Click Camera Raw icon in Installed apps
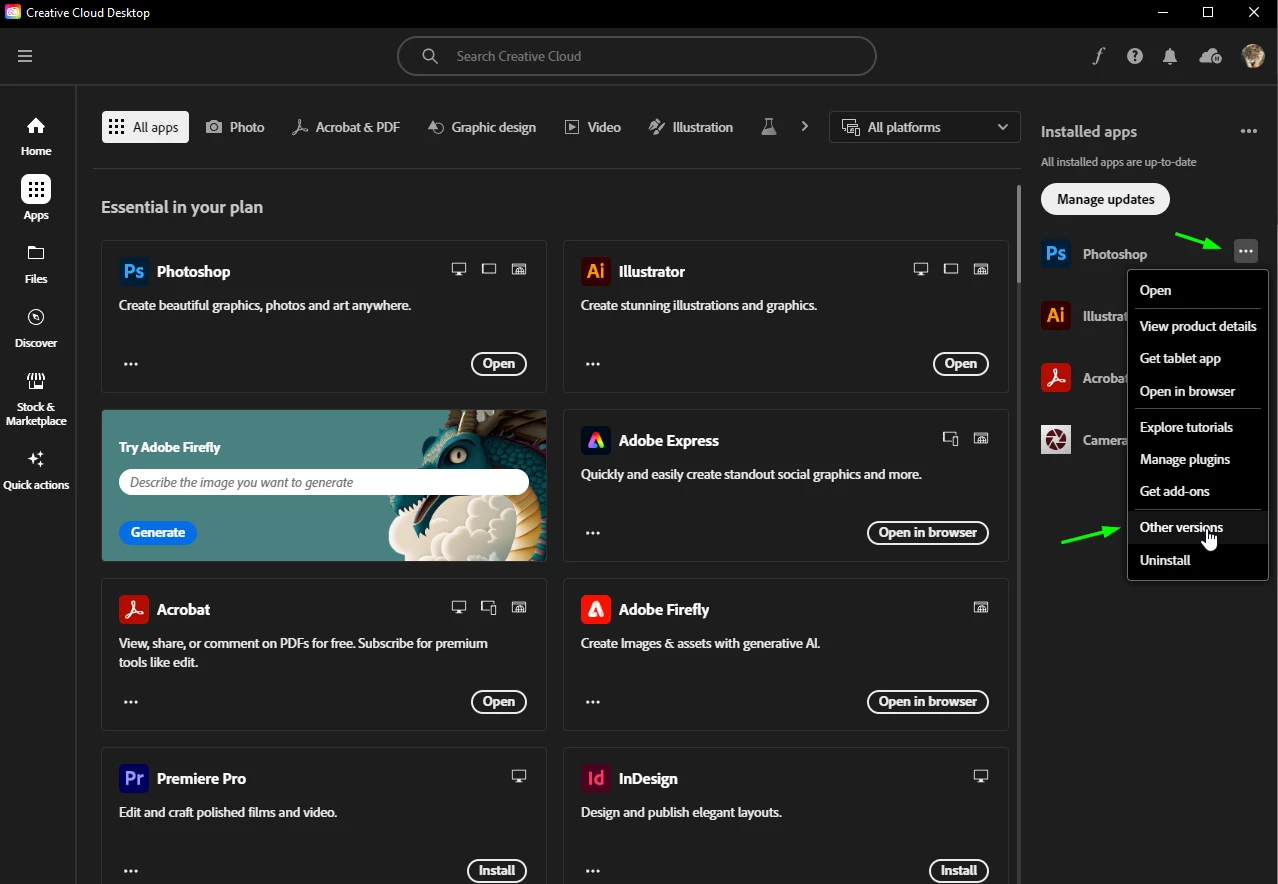This screenshot has height=884, width=1278. [x=1056, y=439]
